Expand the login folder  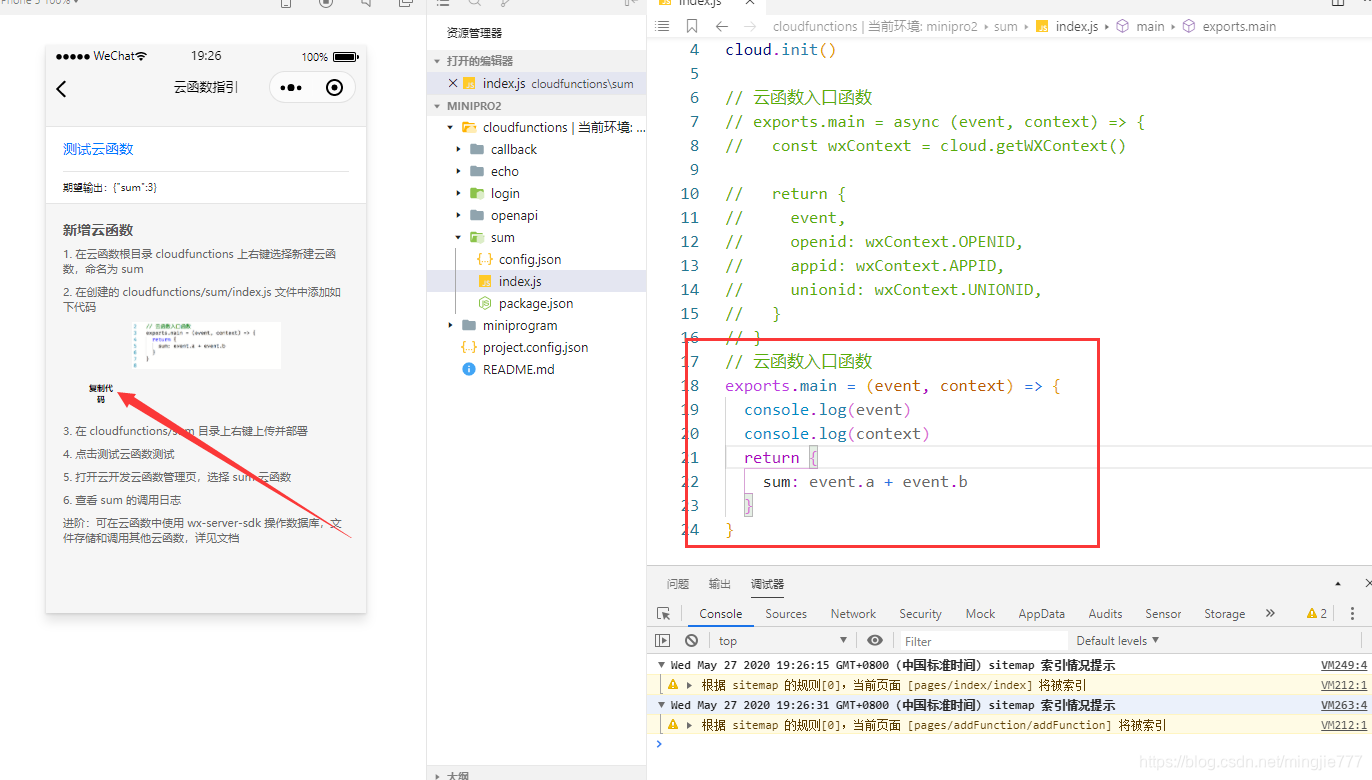tap(459, 193)
